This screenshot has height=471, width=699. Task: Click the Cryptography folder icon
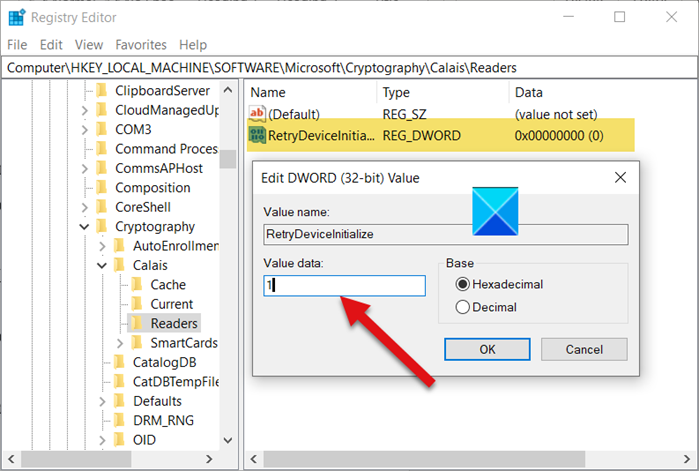click(102, 226)
